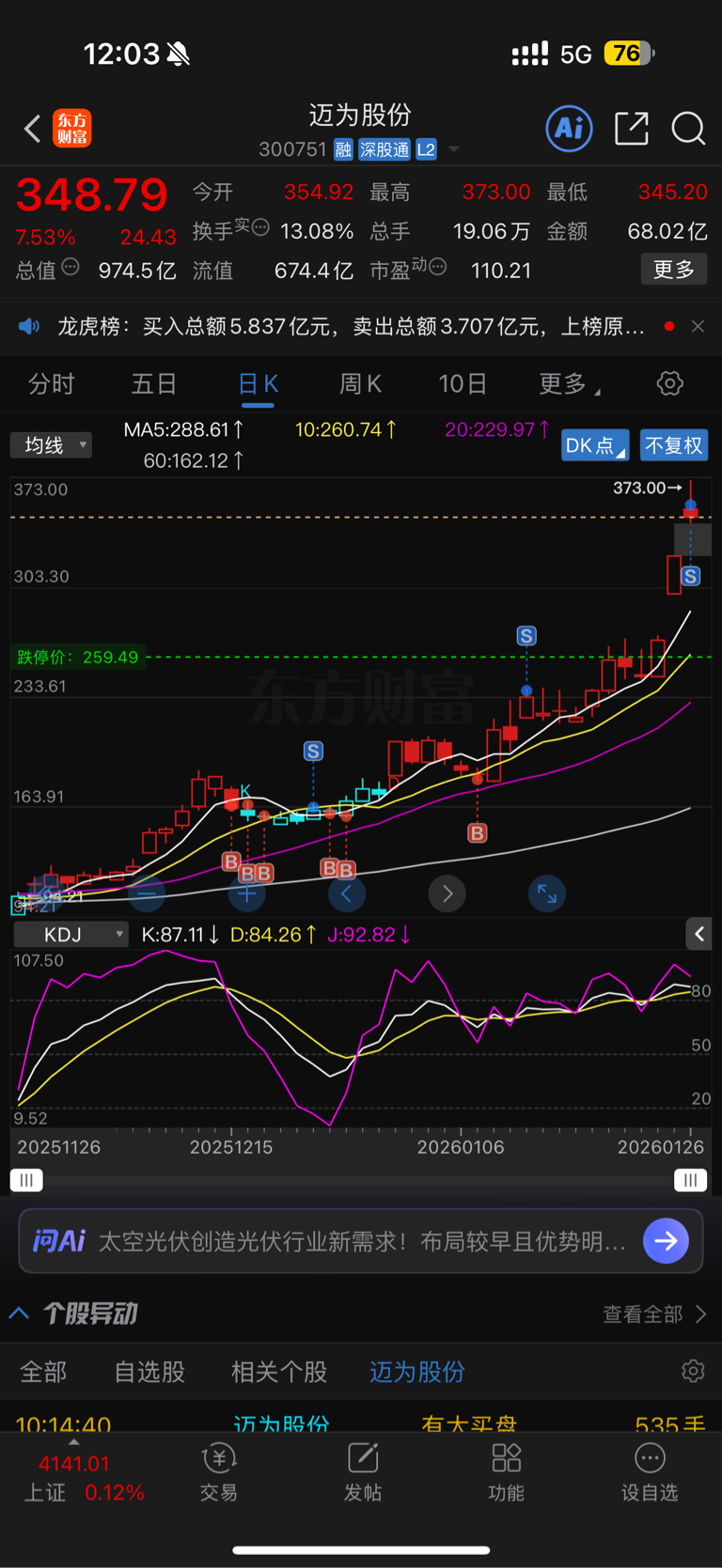Tap the 东方财富 logo icon

click(x=72, y=128)
